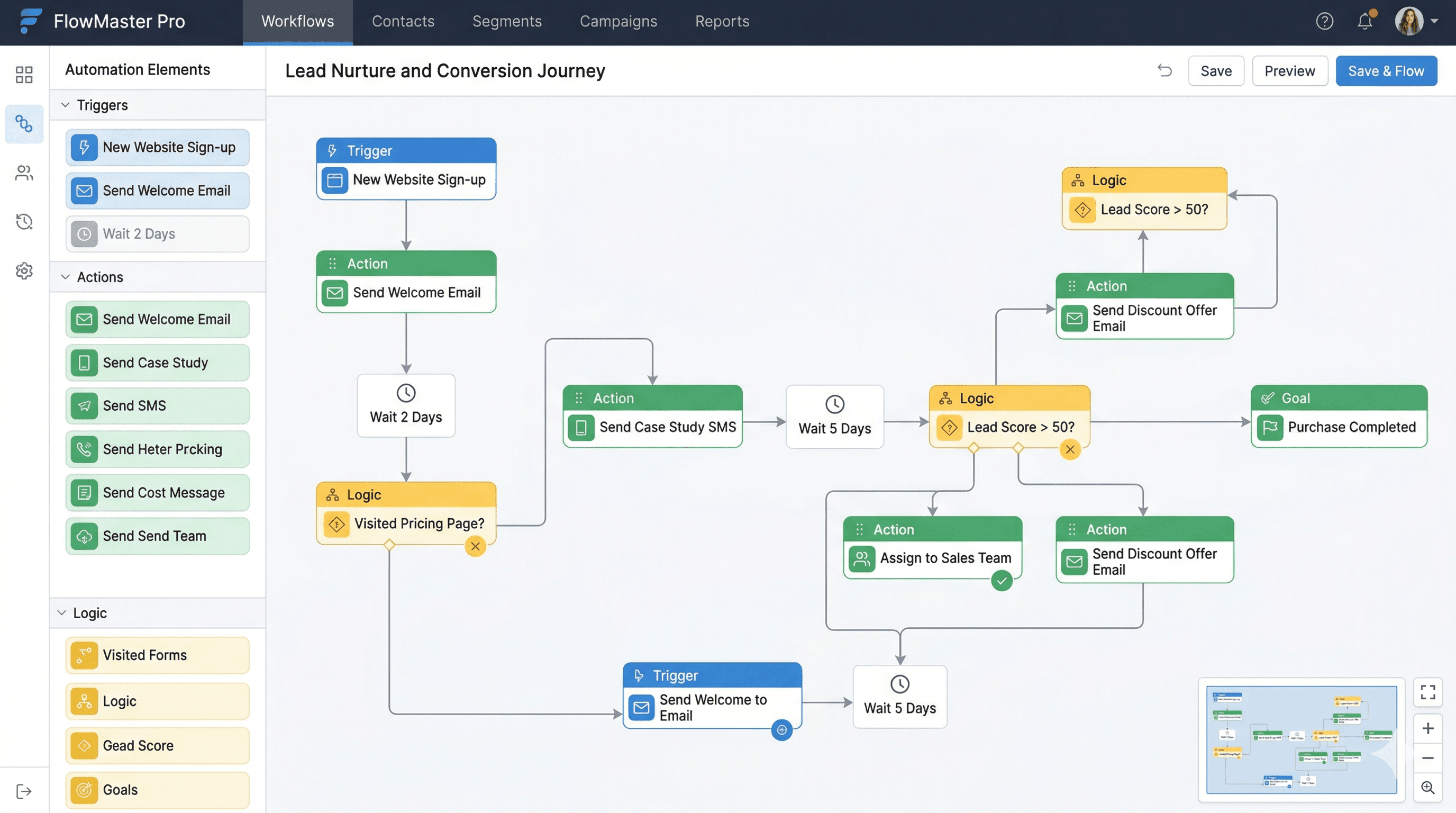Delete the Lead Score > 50 logic node
The width and height of the screenshot is (1456, 813).
coord(1070,450)
